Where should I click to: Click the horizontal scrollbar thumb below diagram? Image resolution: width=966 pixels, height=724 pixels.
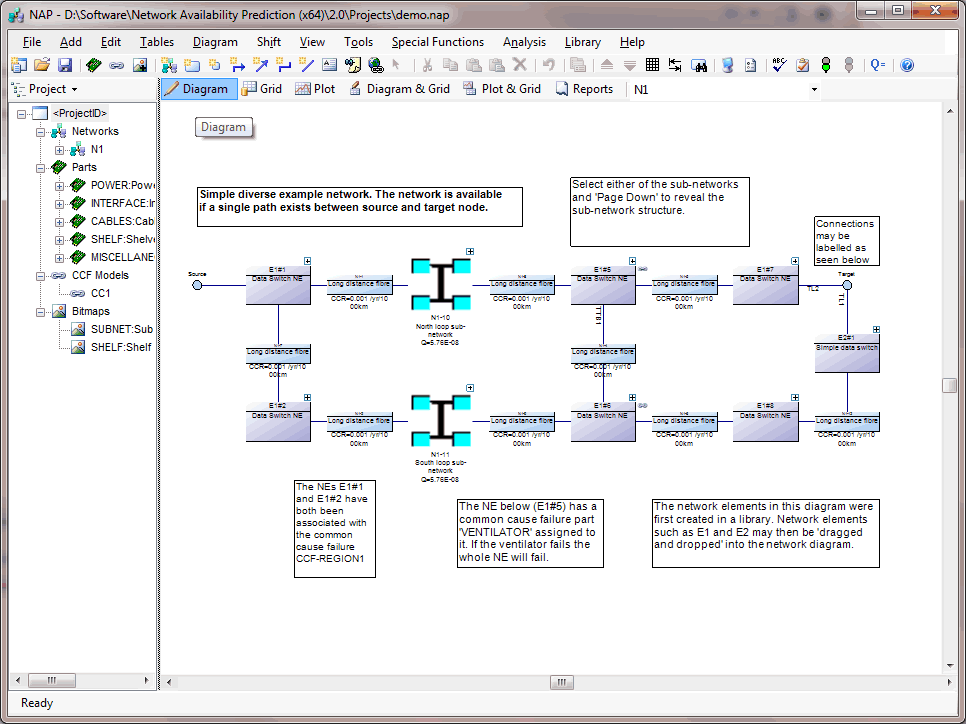point(560,682)
